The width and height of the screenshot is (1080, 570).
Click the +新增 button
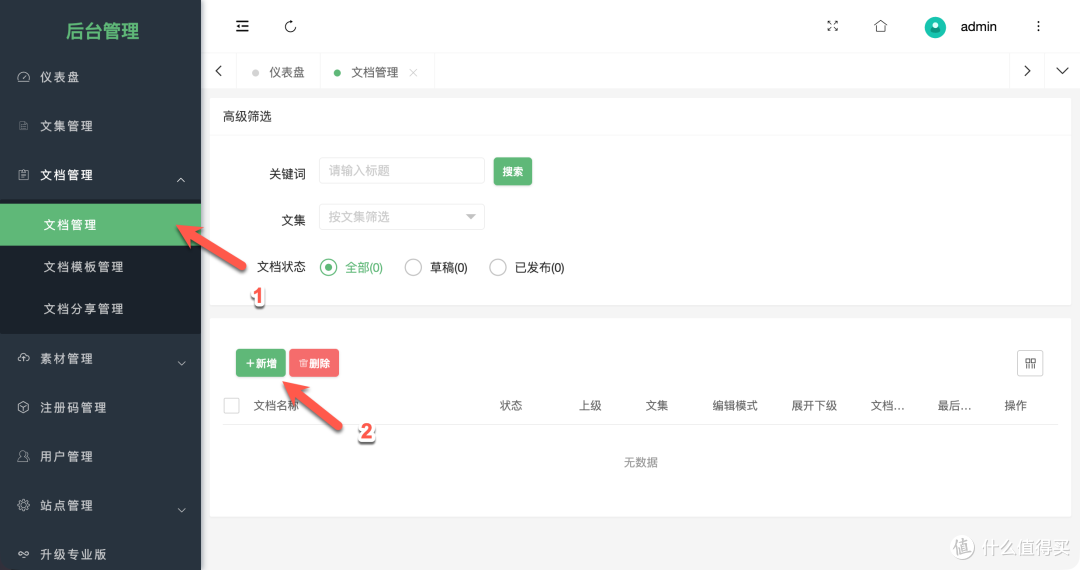point(260,363)
